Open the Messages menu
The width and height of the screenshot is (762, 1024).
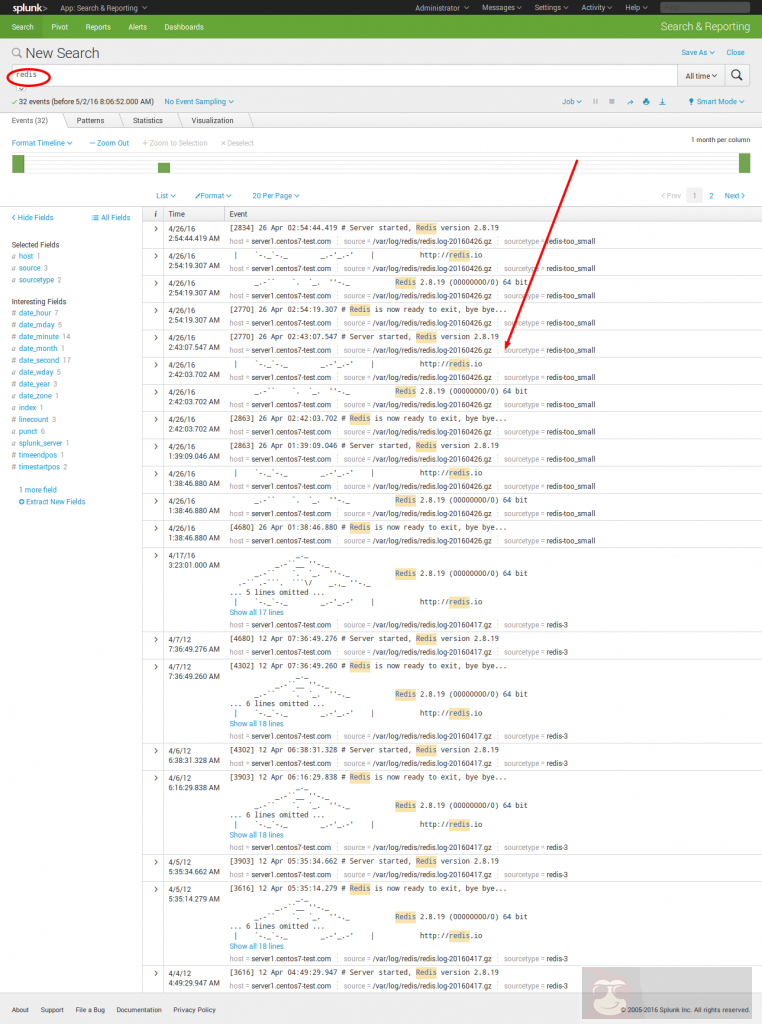(501, 8)
